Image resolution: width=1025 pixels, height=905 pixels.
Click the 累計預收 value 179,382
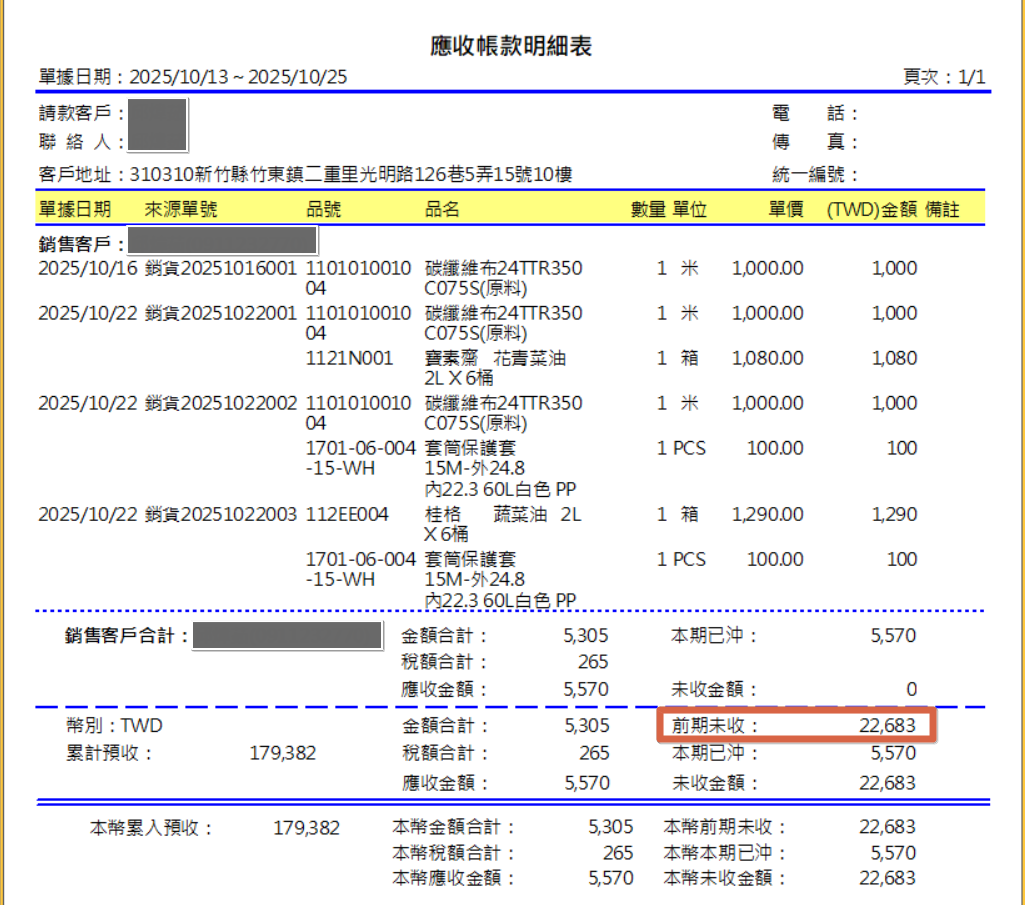pos(282,754)
